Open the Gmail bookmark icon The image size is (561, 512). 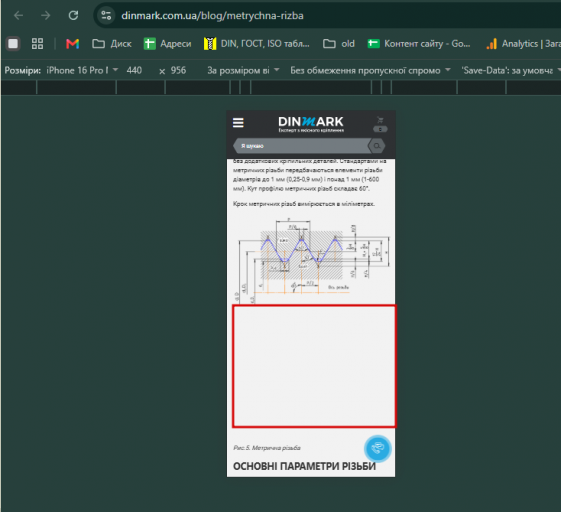pyautogui.click(x=73, y=44)
